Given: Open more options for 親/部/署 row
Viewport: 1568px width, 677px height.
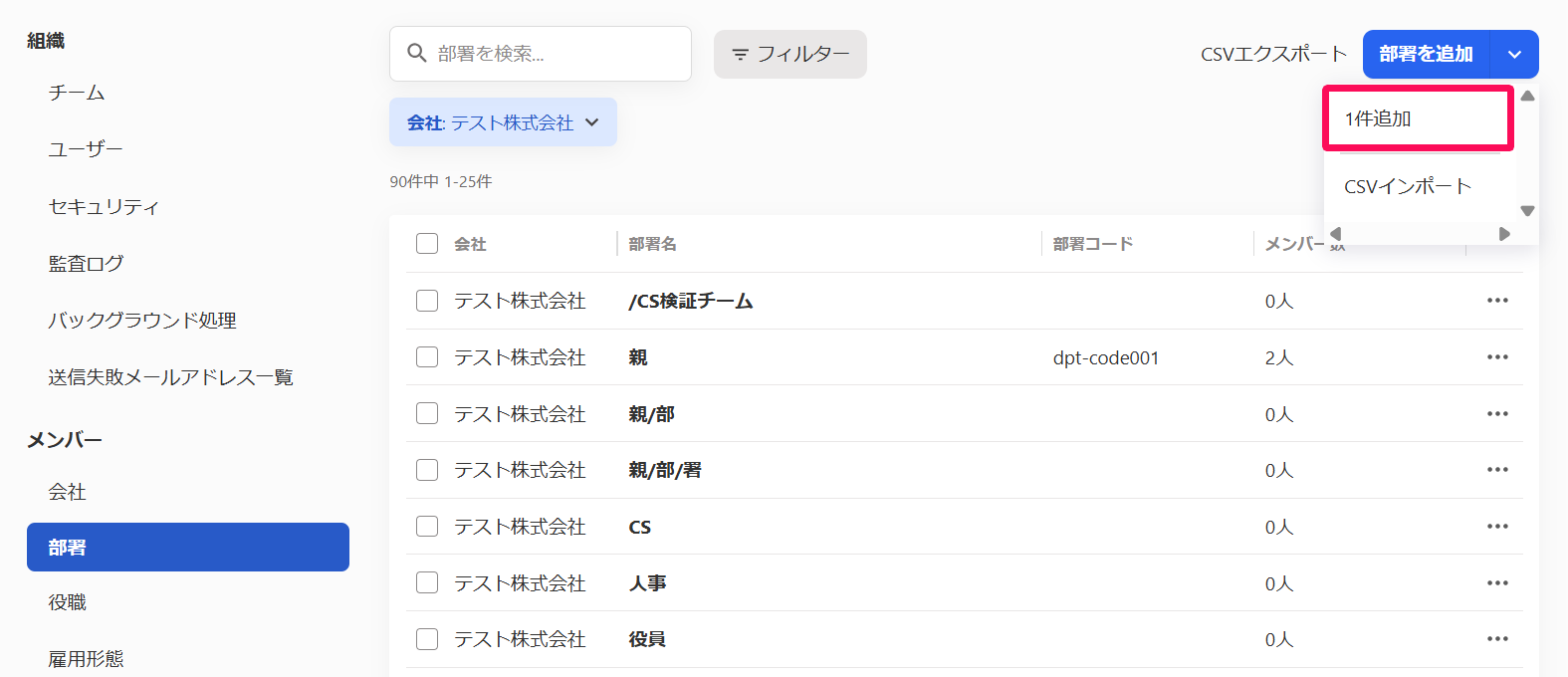Looking at the screenshot, I should [1497, 470].
